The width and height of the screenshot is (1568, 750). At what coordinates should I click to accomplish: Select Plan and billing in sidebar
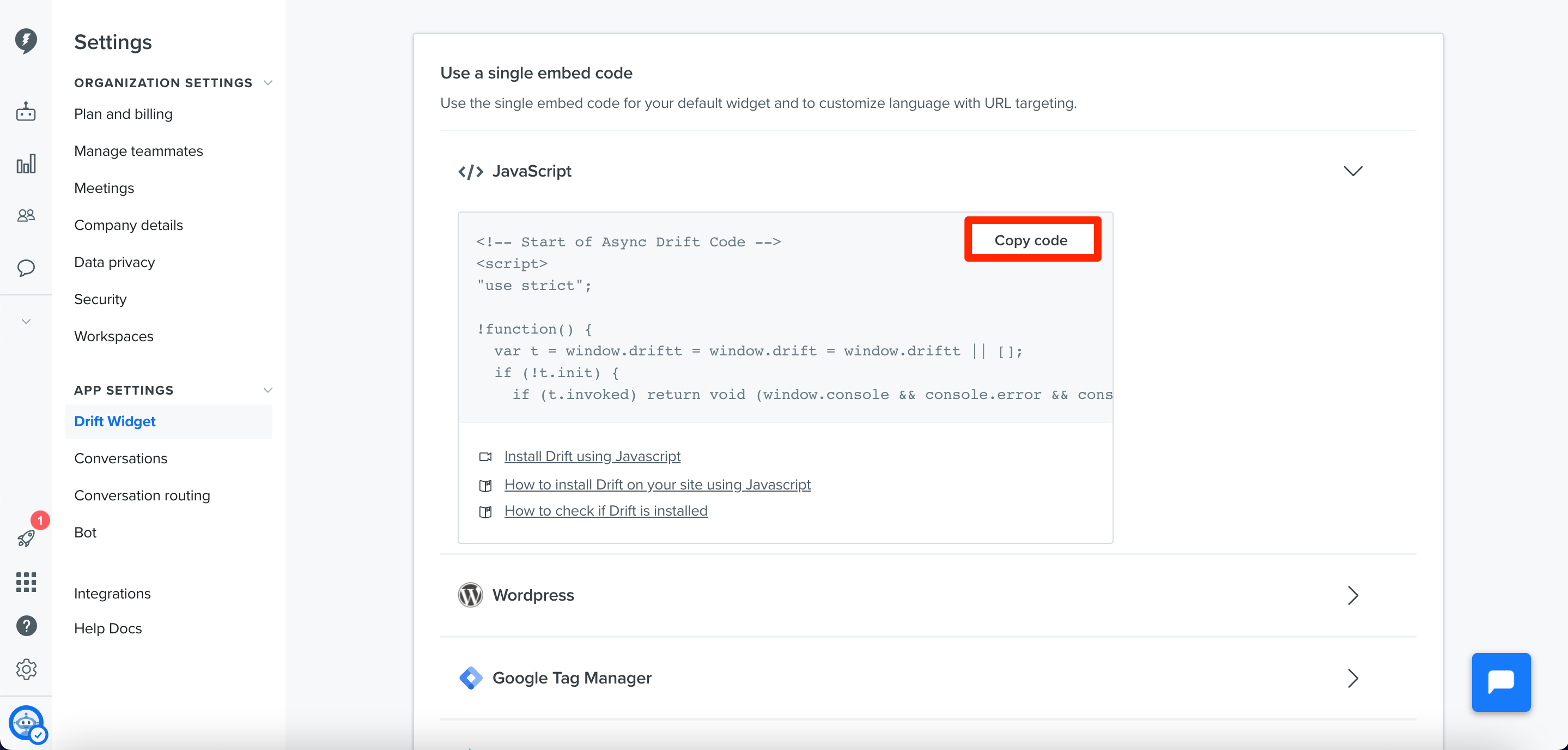(124, 114)
